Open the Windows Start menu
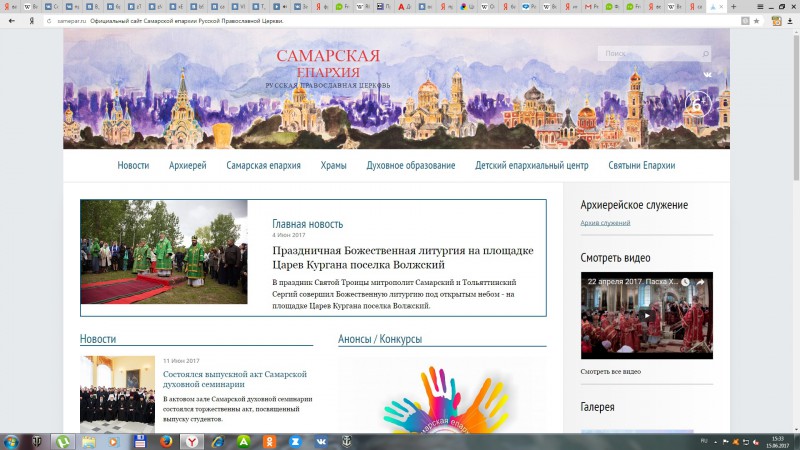The width and height of the screenshot is (800, 450). coord(11,442)
